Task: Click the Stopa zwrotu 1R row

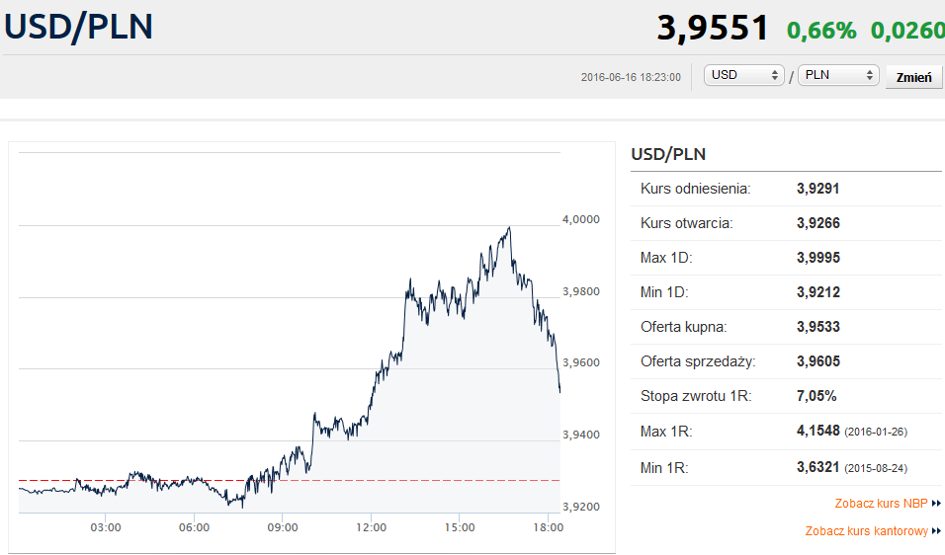Action: click(x=785, y=396)
